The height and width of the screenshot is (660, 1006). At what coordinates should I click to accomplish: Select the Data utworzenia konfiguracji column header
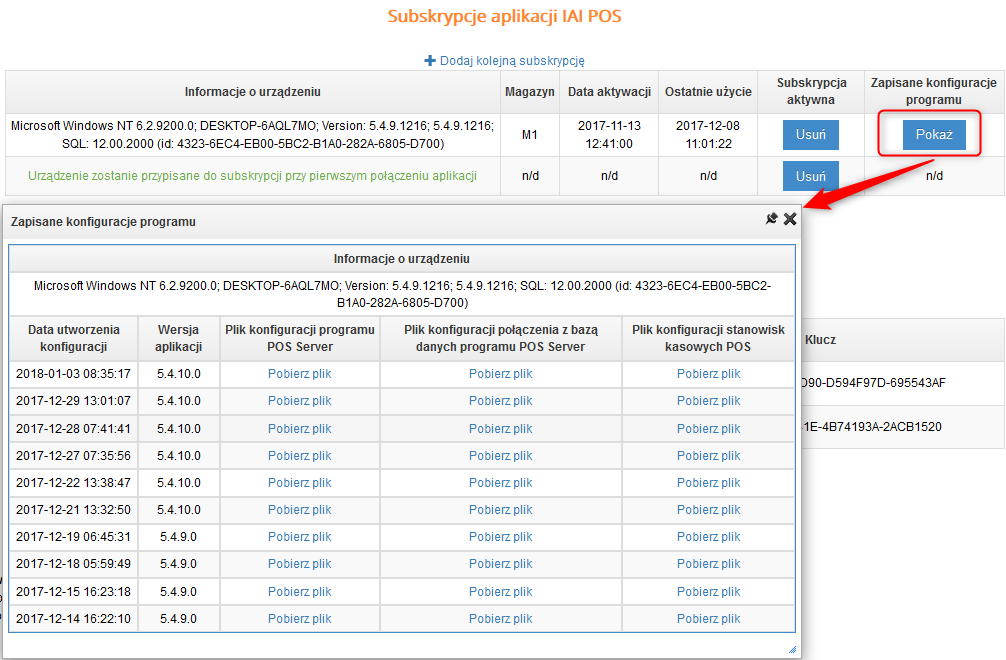coord(74,338)
